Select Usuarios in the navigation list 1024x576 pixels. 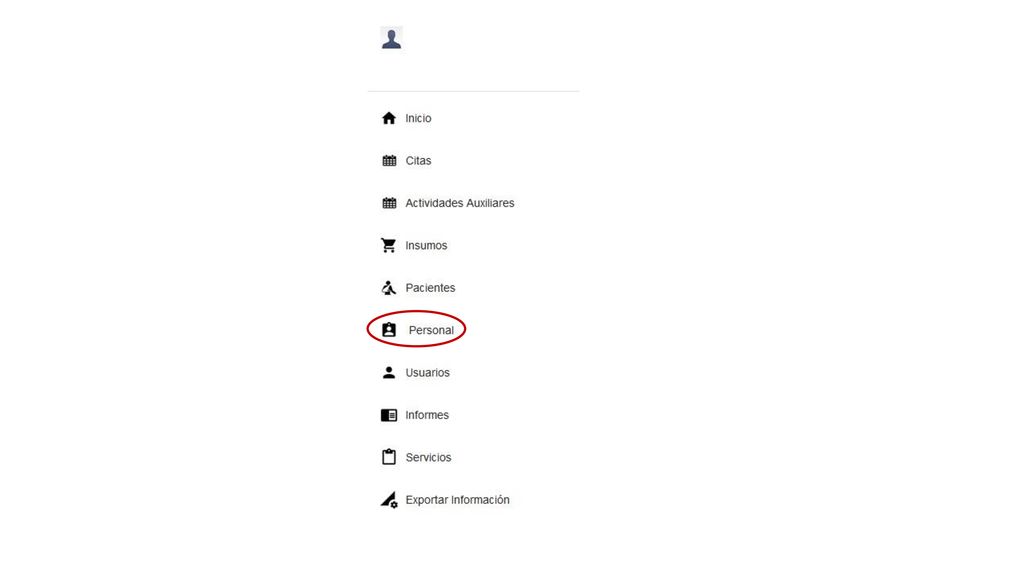[x=427, y=373]
